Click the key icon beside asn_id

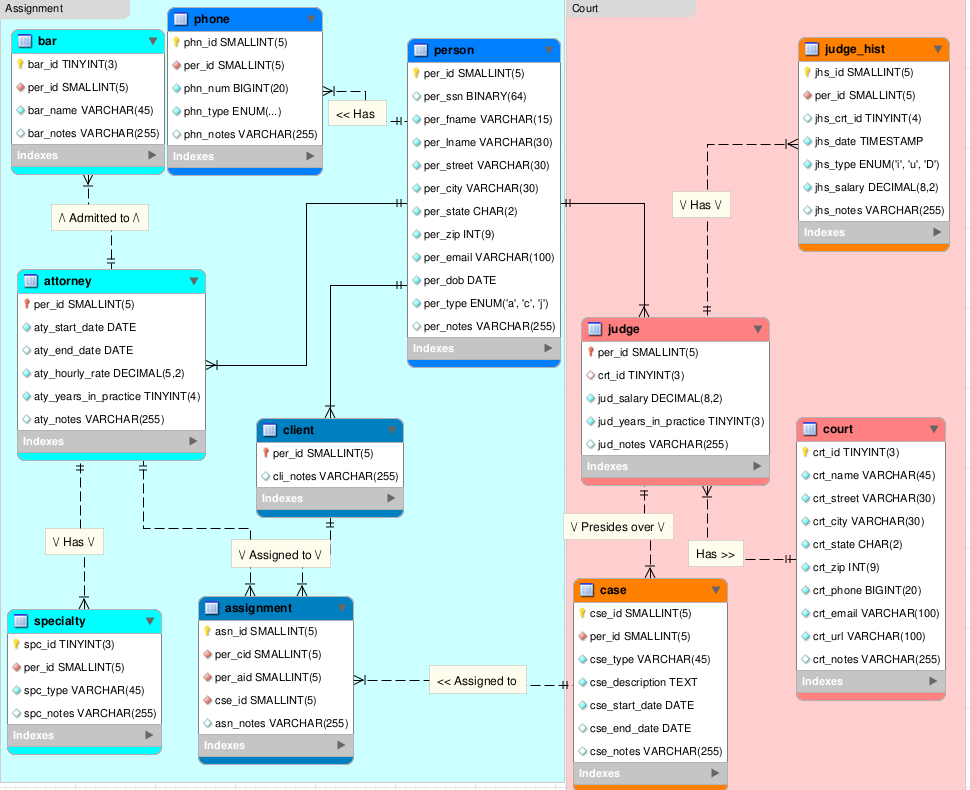pos(207,631)
